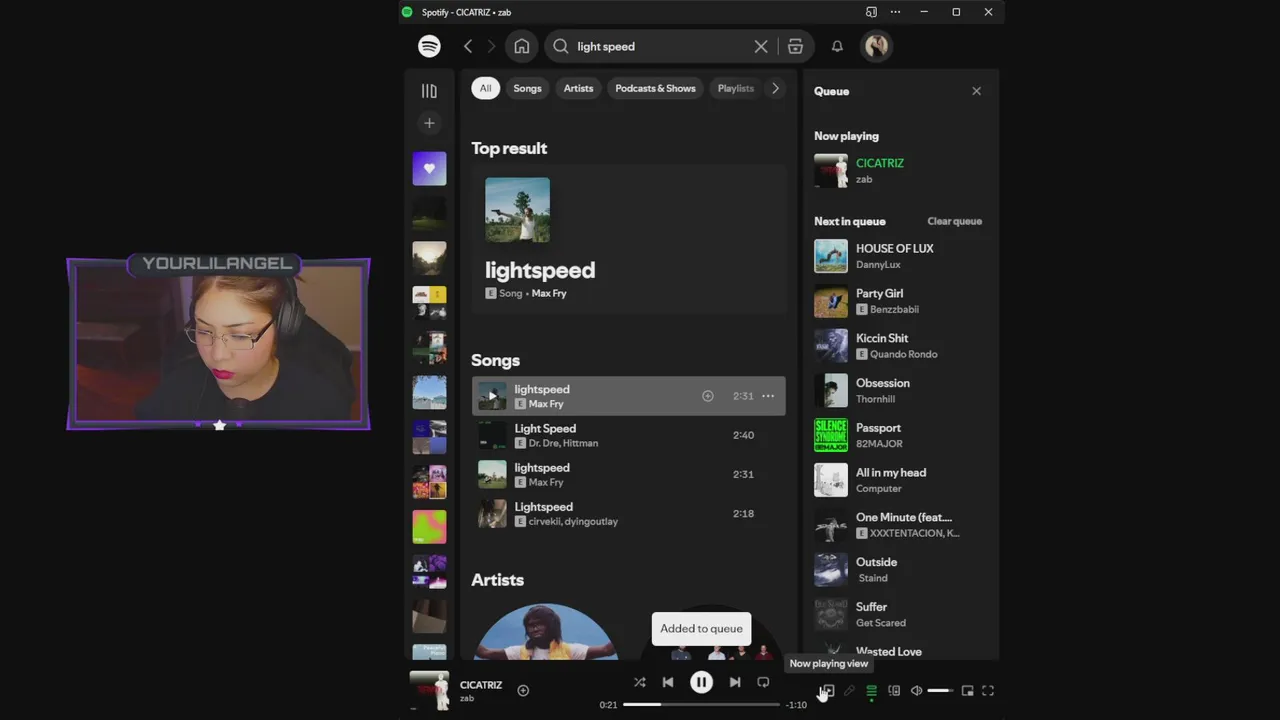Create a playlist with the plus icon
The height and width of the screenshot is (720, 1280).
(x=429, y=123)
